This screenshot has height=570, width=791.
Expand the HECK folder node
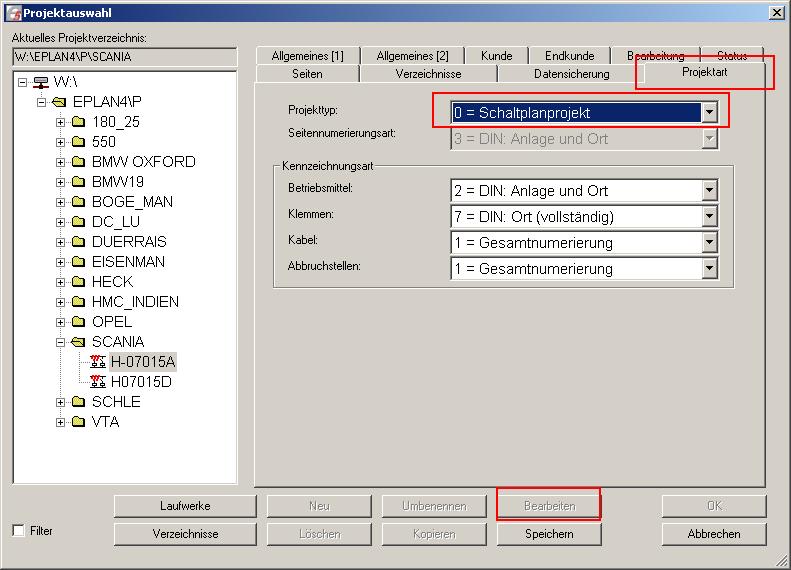pos(61,282)
